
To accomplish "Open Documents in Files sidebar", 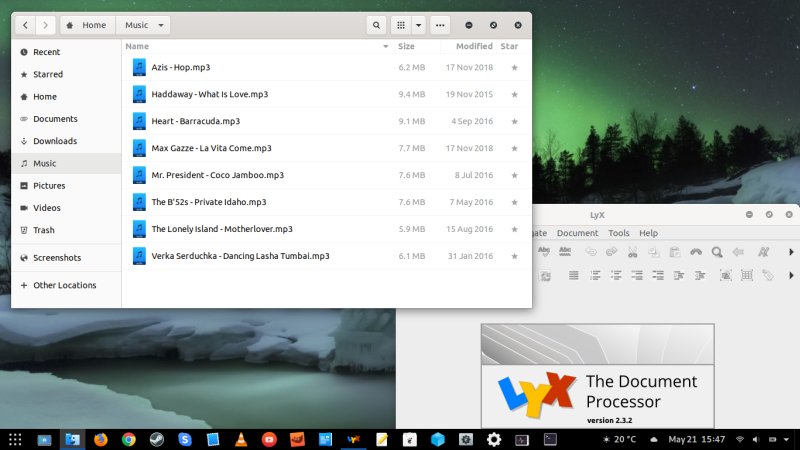I will click(66, 119).
